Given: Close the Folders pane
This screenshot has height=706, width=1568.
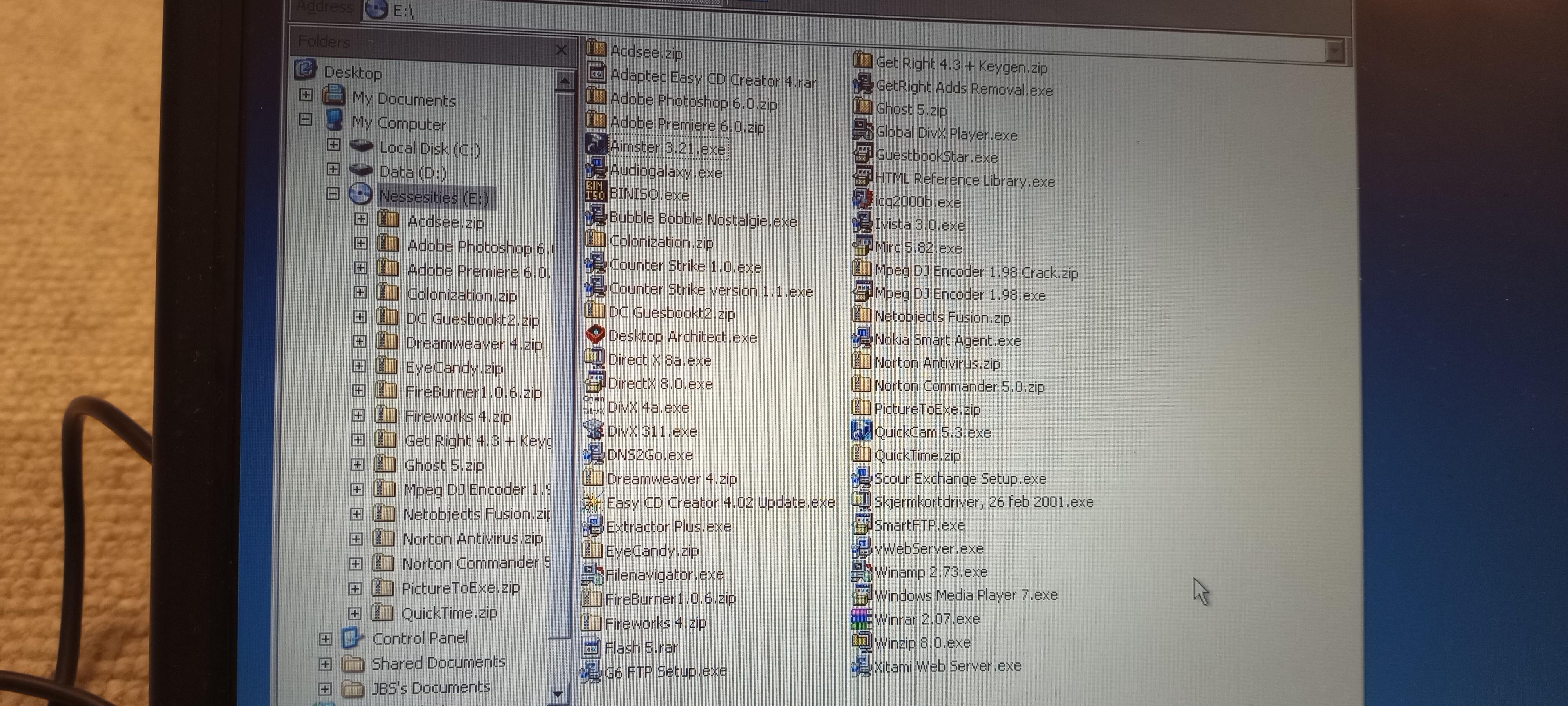Looking at the screenshot, I should point(561,50).
